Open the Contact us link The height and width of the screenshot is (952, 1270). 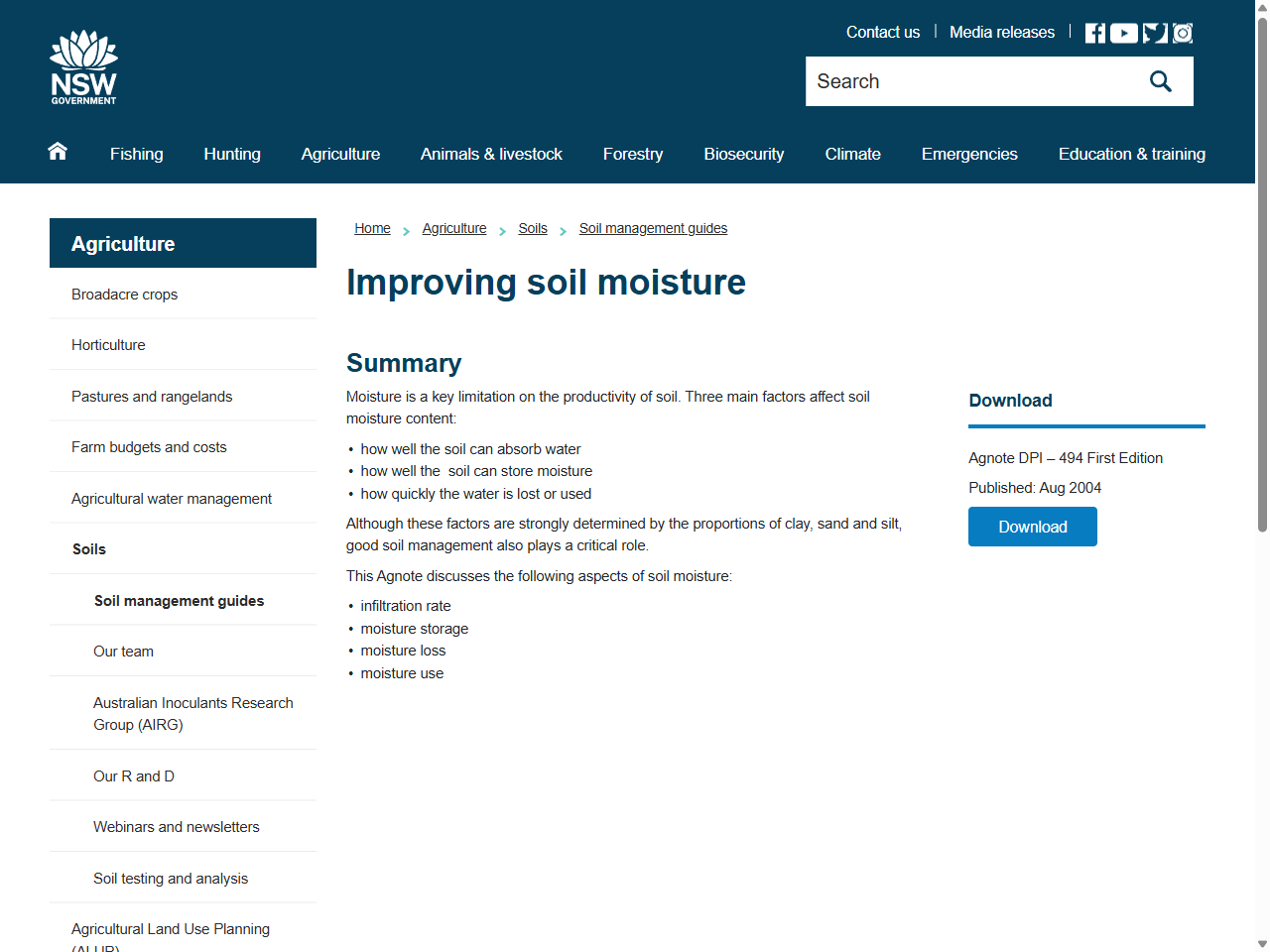[x=882, y=32]
